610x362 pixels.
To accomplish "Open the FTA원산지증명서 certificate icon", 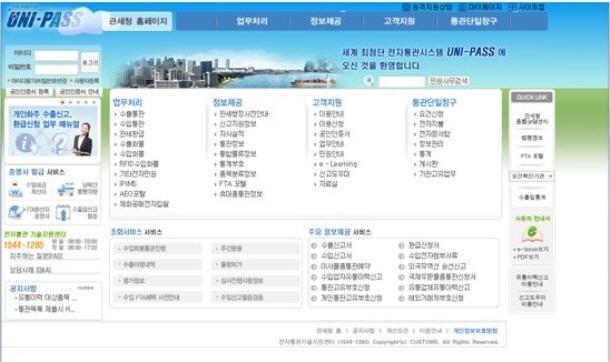I will click(16, 213).
